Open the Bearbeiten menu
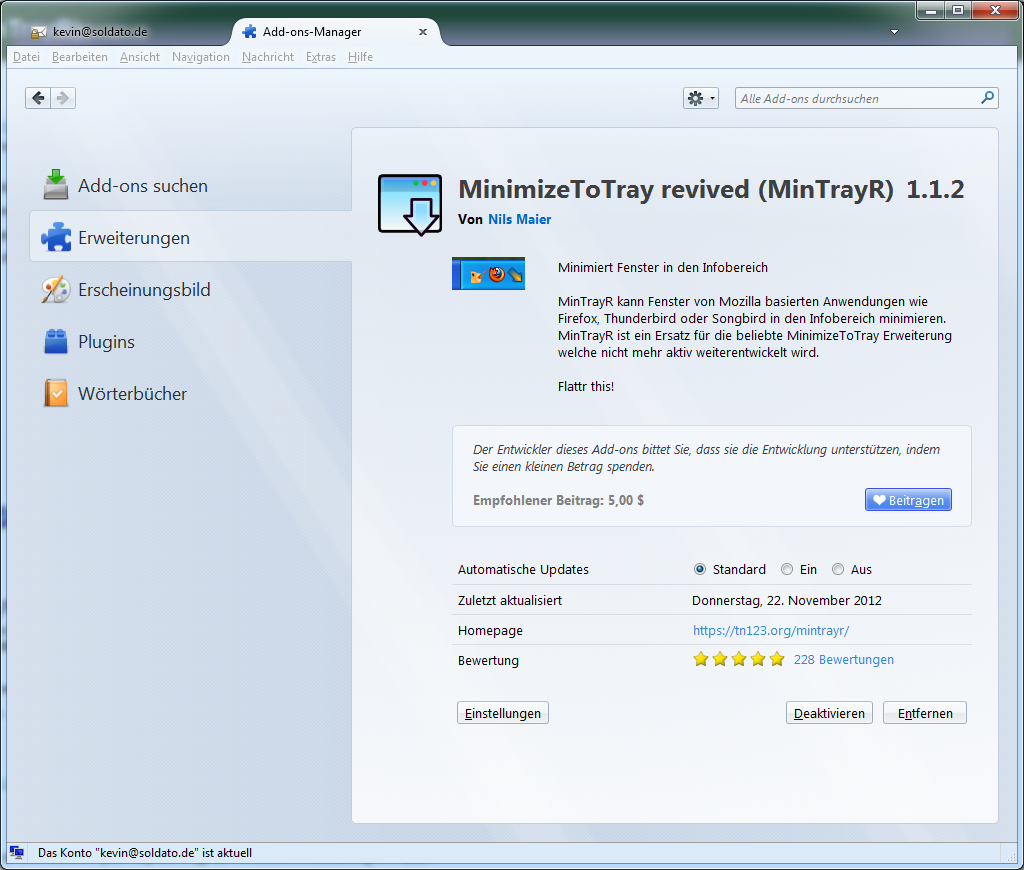1024x870 pixels. tap(80, 57)
